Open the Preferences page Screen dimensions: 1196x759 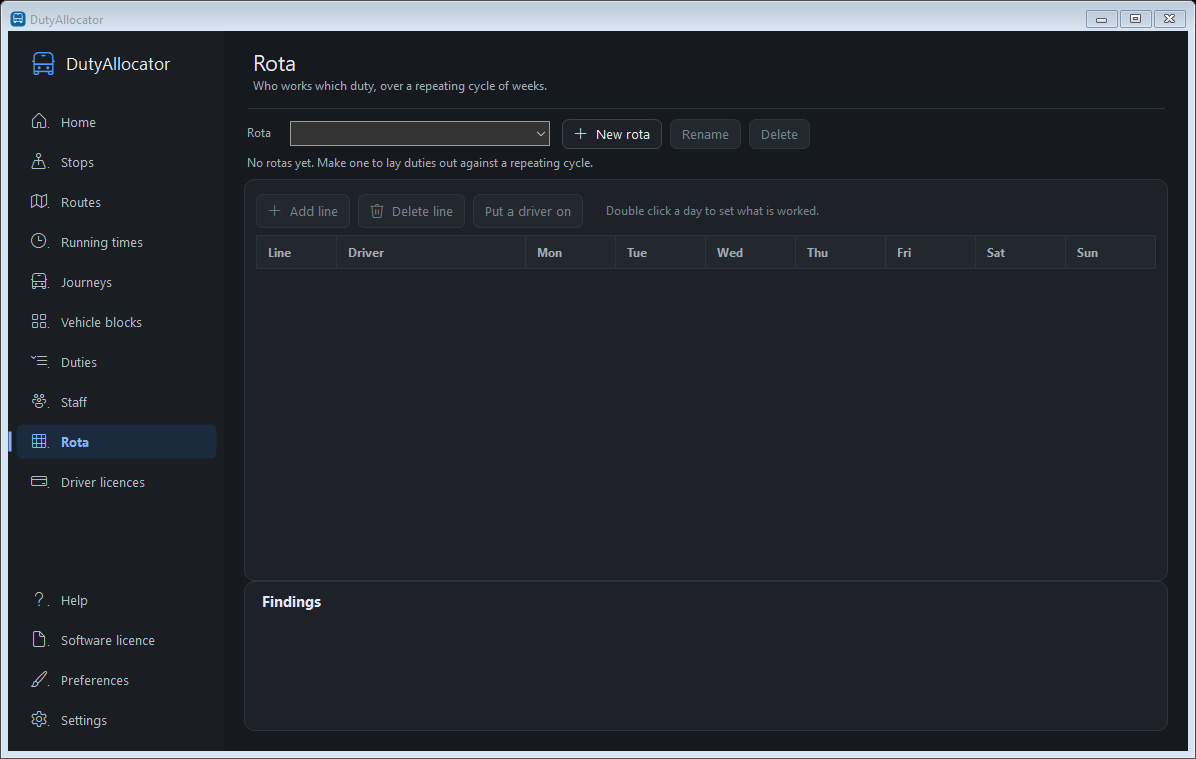[x=117, y=680]
